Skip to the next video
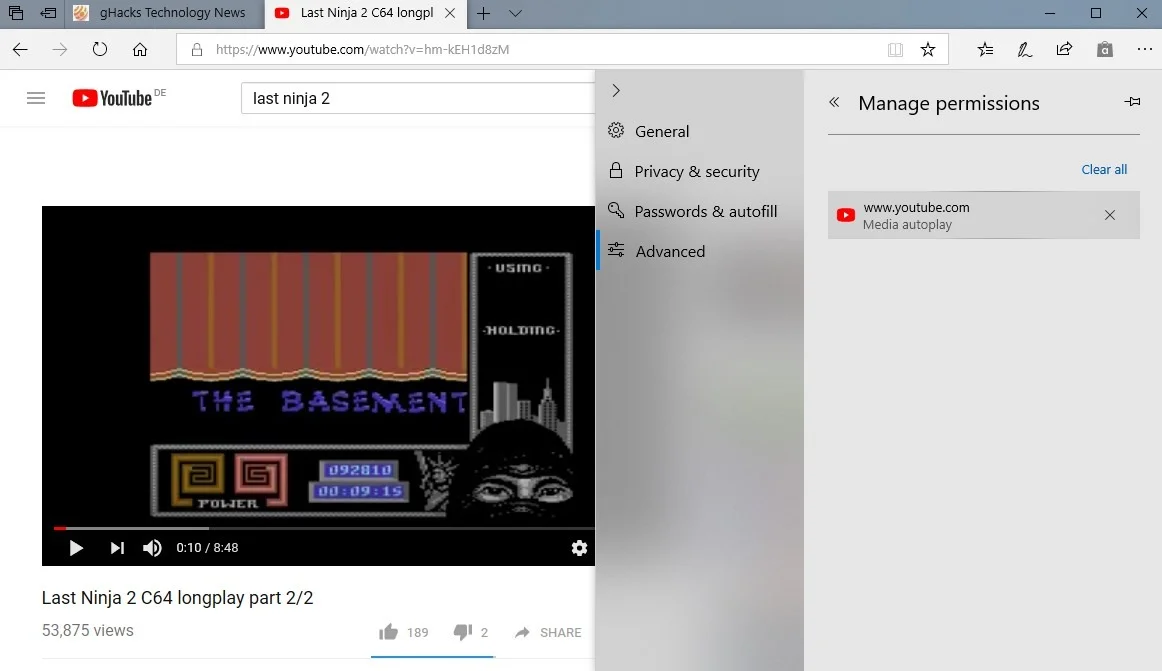This screenshot has width=1162, height=671. (117, 548)
